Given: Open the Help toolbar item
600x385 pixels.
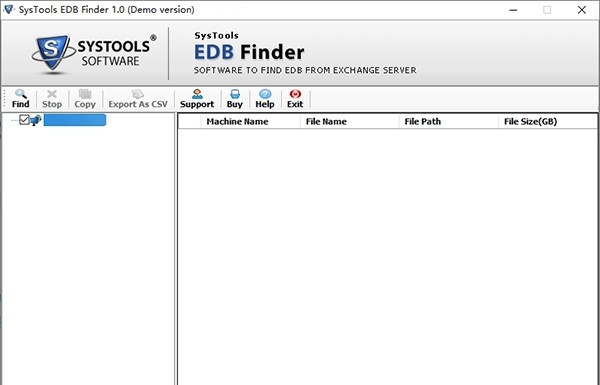Looking at the screenshot, I should click(x=265, y=99).
